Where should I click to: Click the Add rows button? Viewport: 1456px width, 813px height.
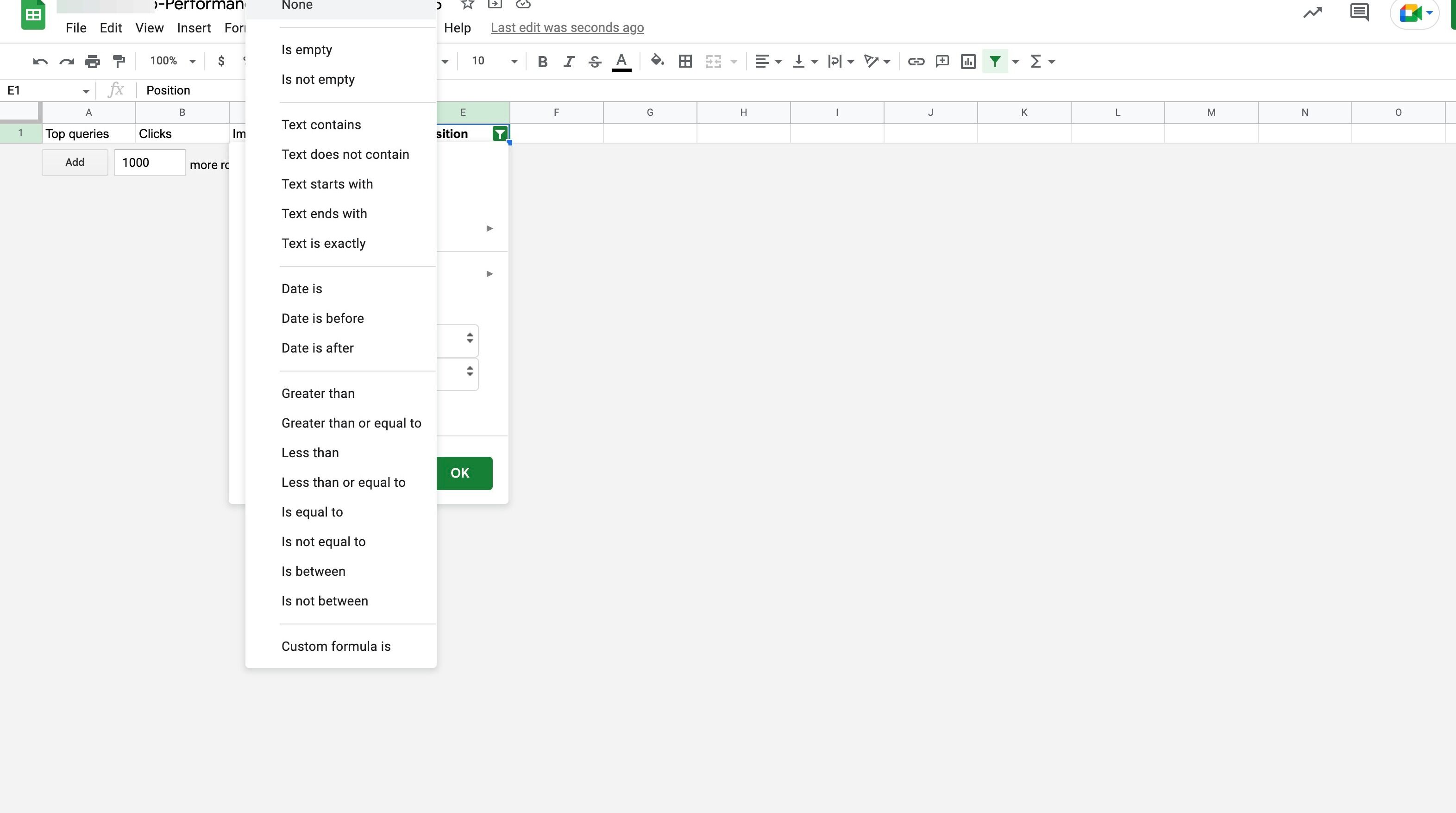click(75, 163)
